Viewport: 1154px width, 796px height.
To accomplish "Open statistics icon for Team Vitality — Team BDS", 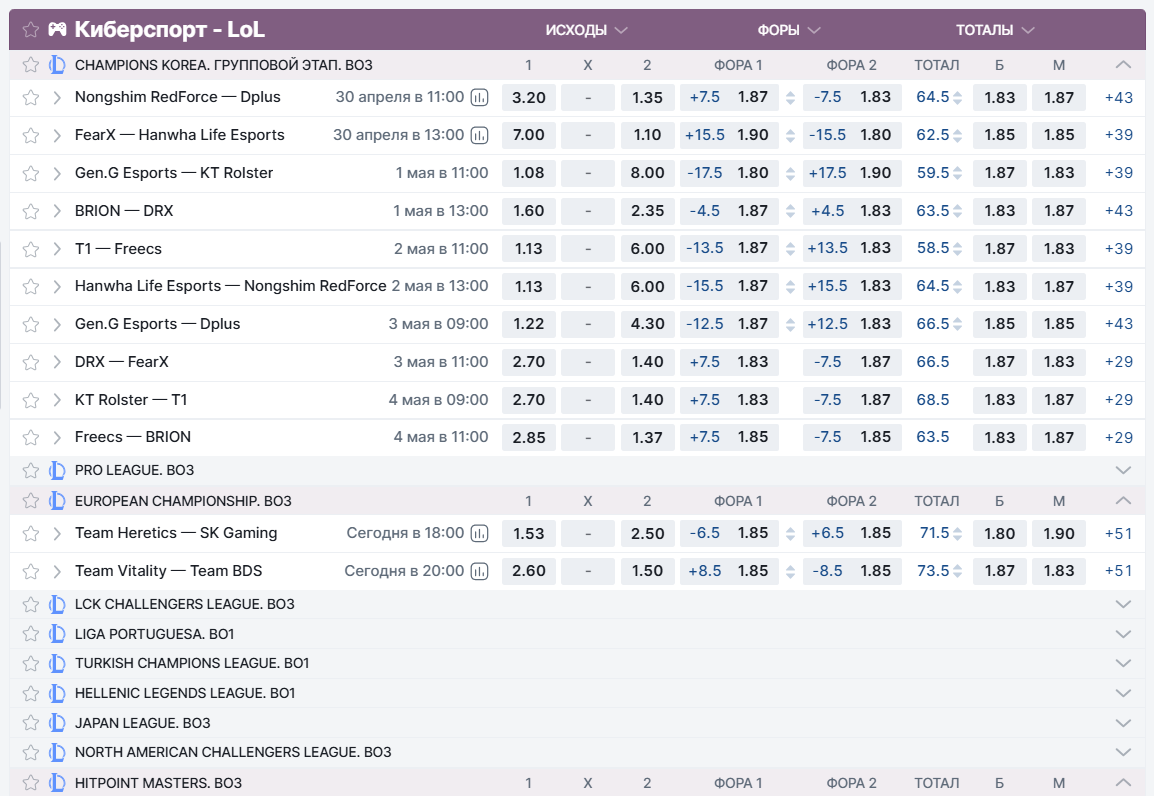I will point(480,571).
